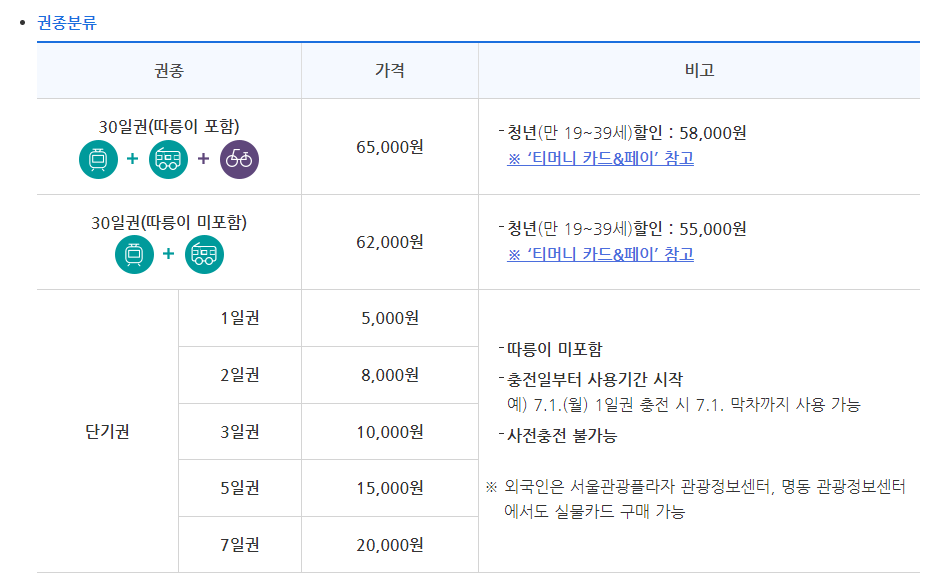Select 30일권(따릉이 포함) label

(x=169, y=127)
